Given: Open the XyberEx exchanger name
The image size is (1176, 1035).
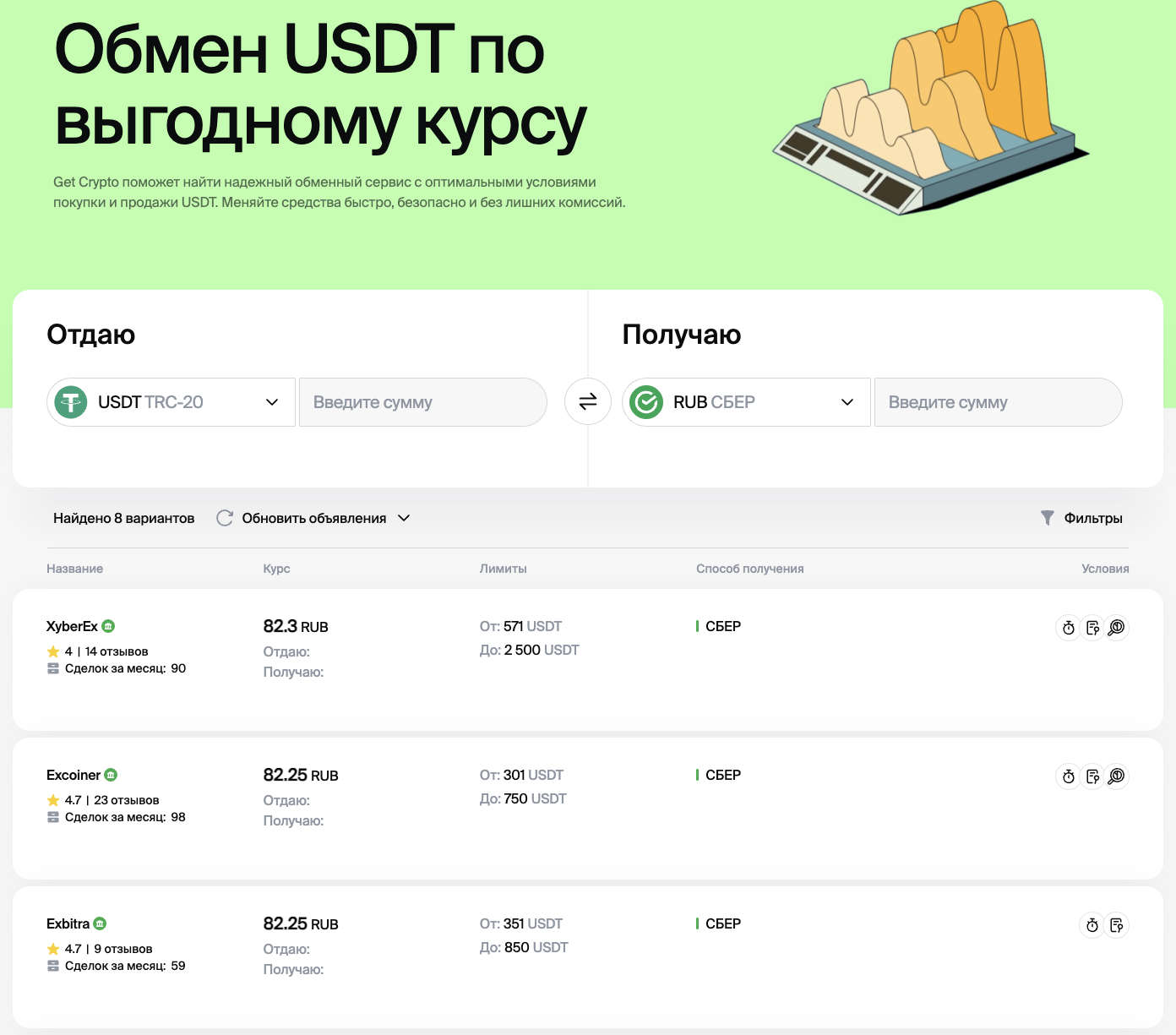Looking at the screenshot, I should [72, 626].
